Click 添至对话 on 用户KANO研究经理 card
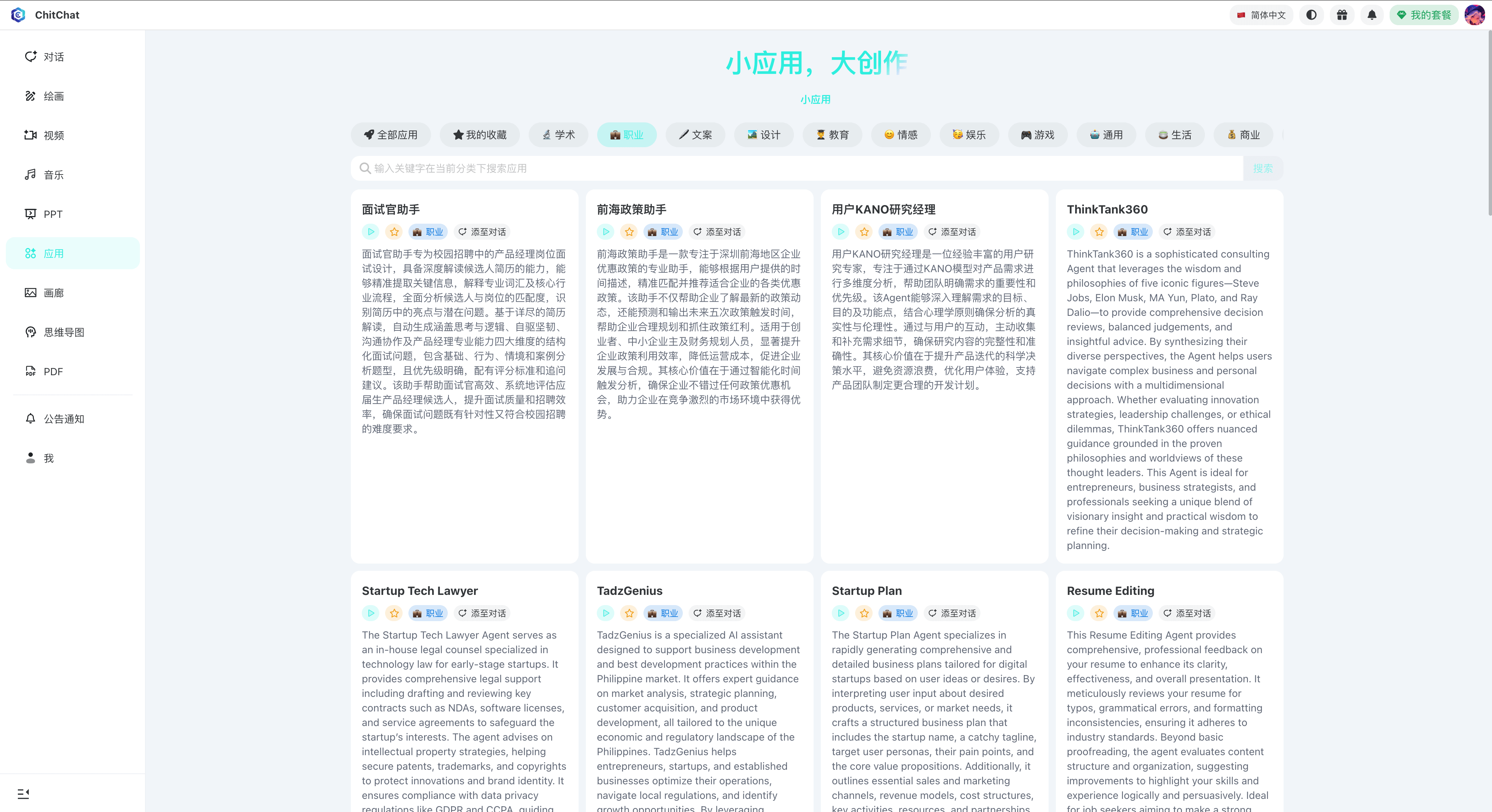The image size is (1492, 812). (x=952, y=232)
